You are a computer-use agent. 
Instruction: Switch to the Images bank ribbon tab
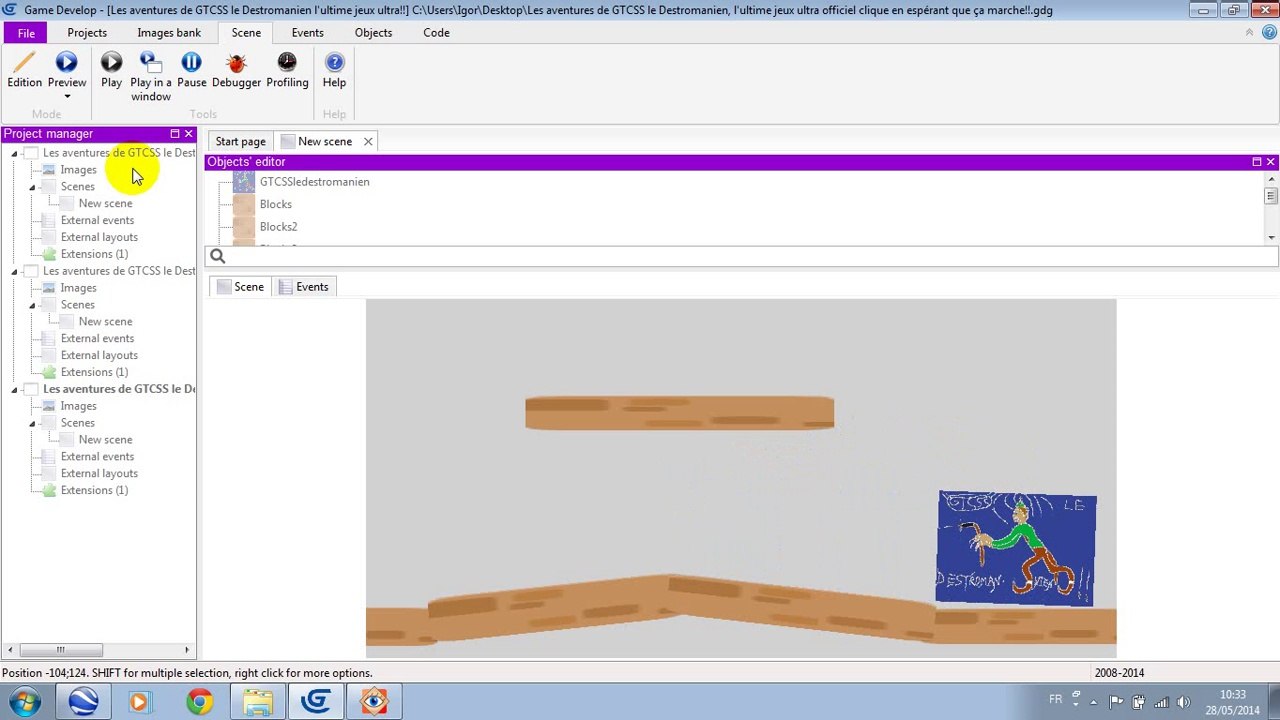coord(169,33)
